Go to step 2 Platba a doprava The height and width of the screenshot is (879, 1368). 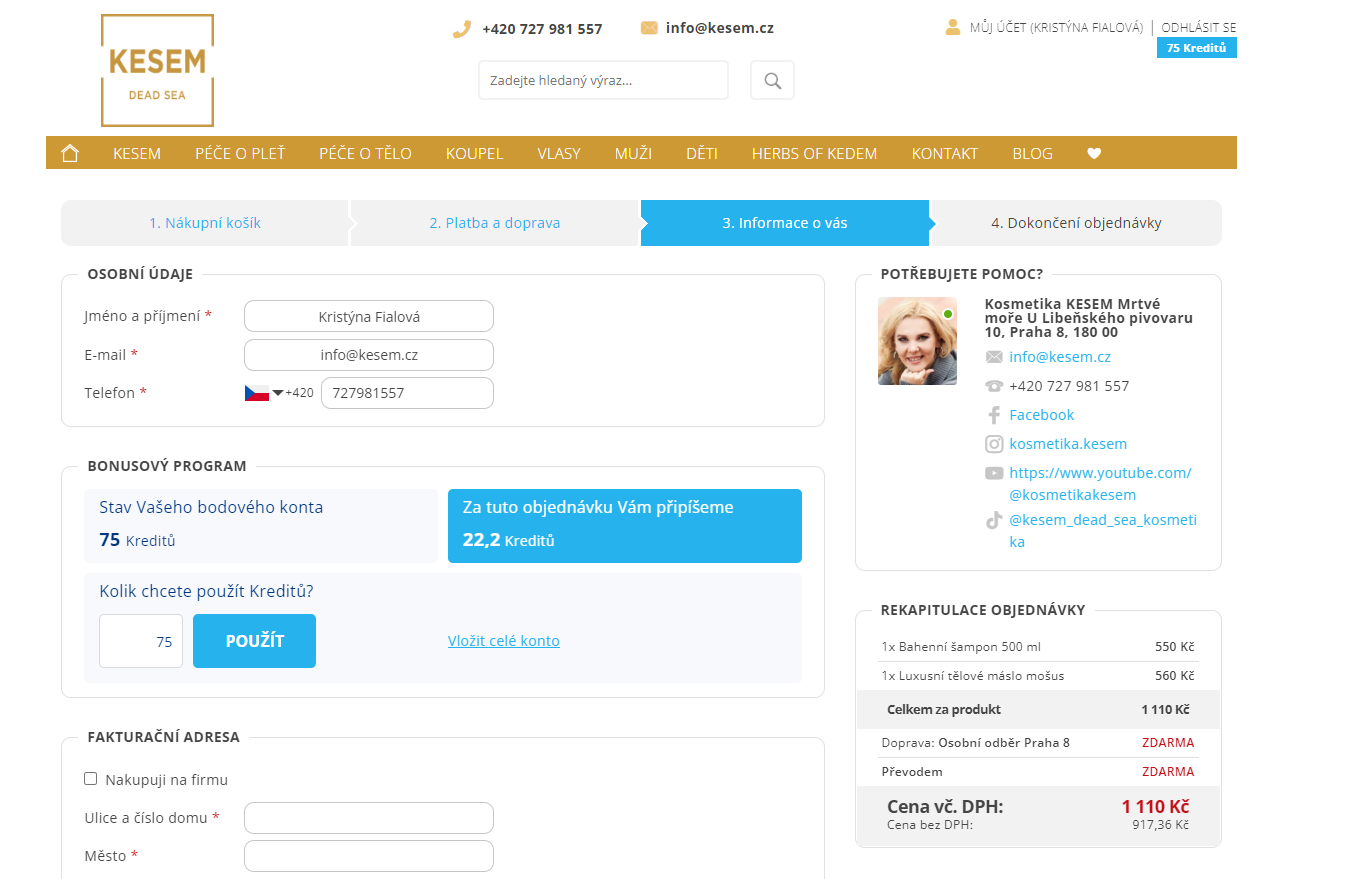click(x=495, y=223)
